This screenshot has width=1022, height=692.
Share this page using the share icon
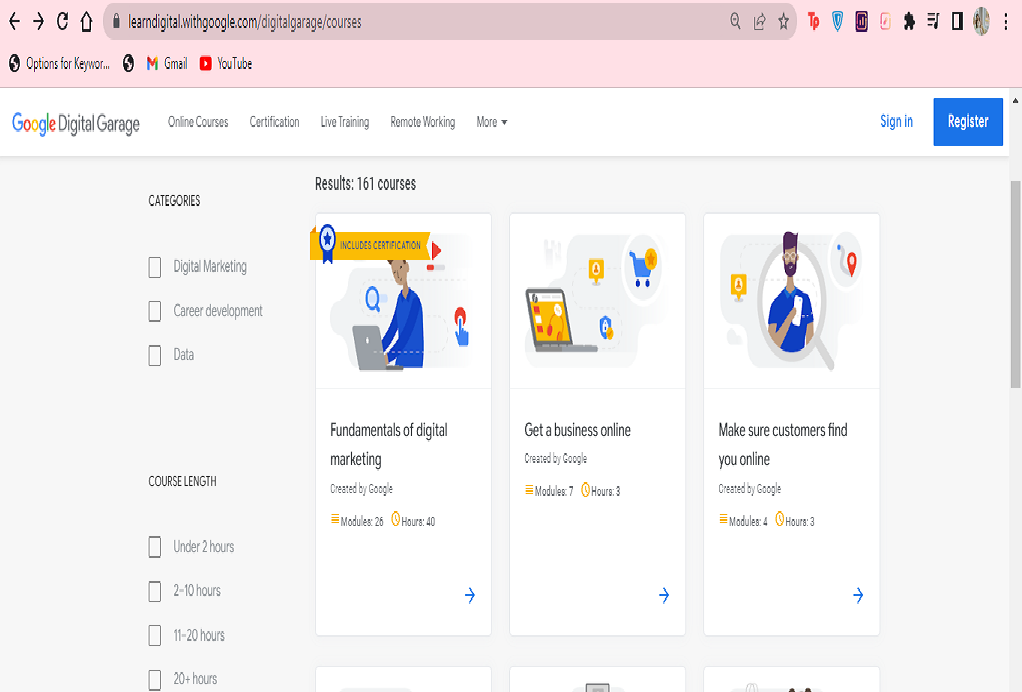coord(759,22)
